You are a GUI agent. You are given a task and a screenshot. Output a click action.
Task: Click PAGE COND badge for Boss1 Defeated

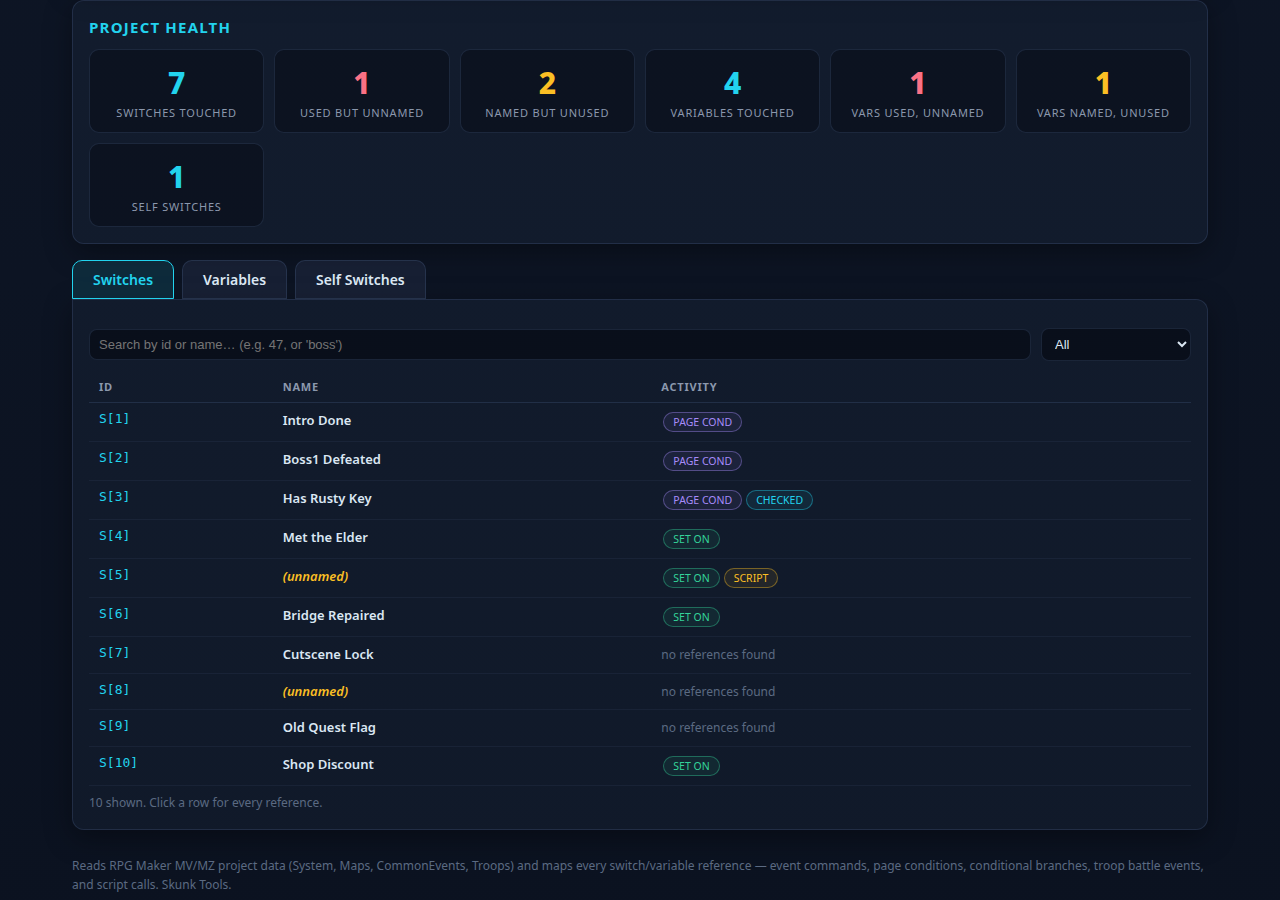(702, 461)
